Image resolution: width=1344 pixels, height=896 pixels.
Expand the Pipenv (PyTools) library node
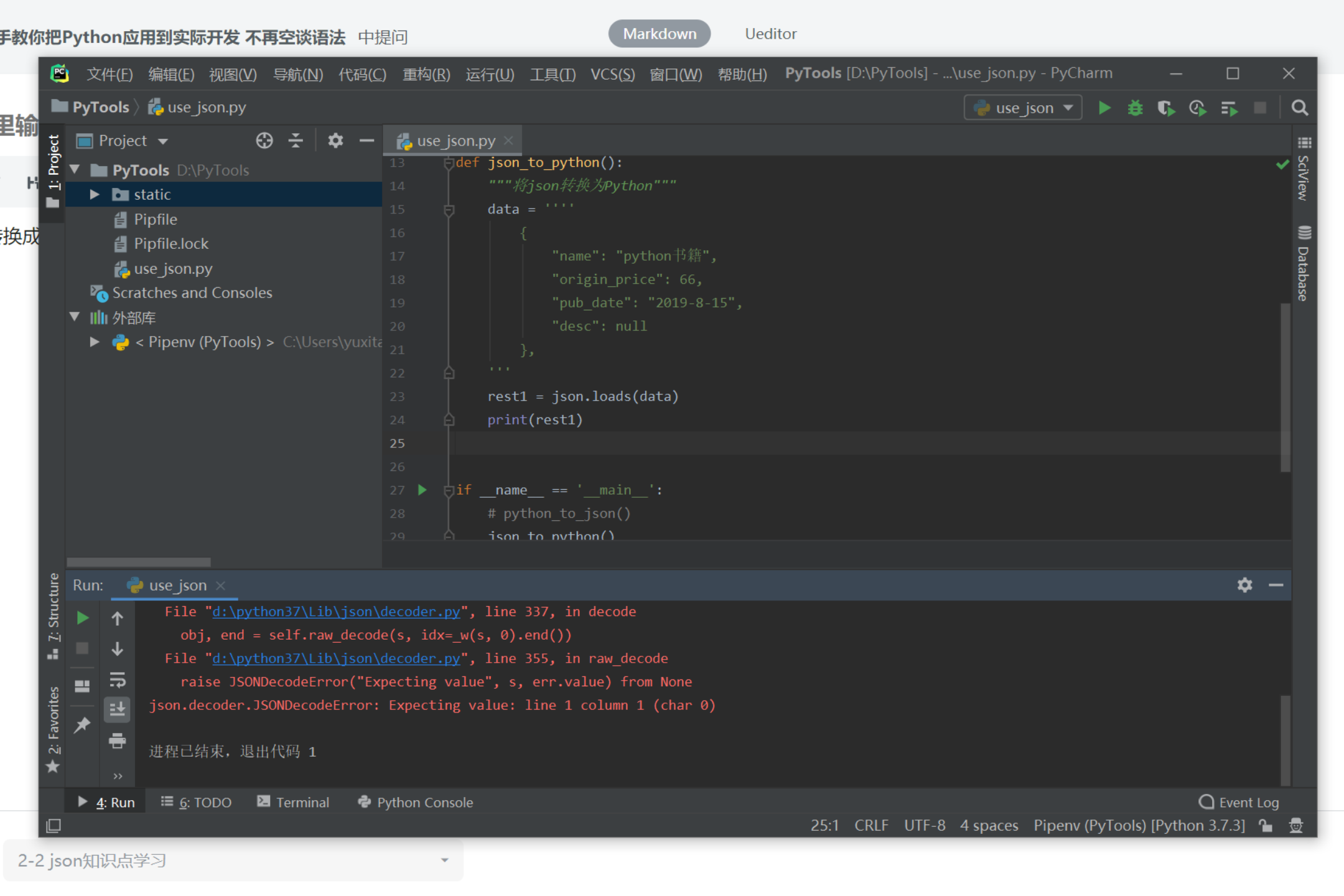pyautogui.click(x=95, y=342)
